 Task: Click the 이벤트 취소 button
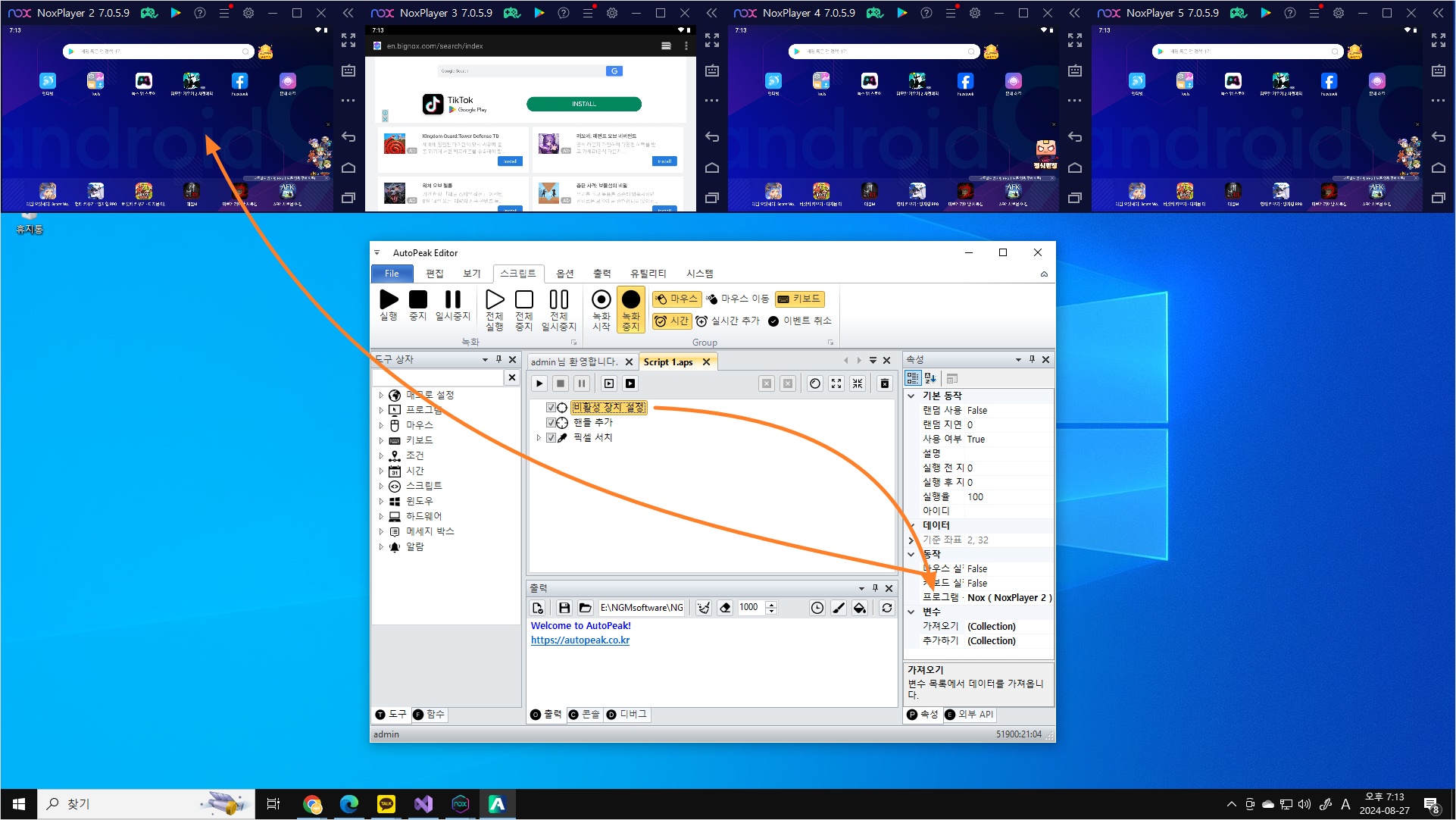(800, 321)
